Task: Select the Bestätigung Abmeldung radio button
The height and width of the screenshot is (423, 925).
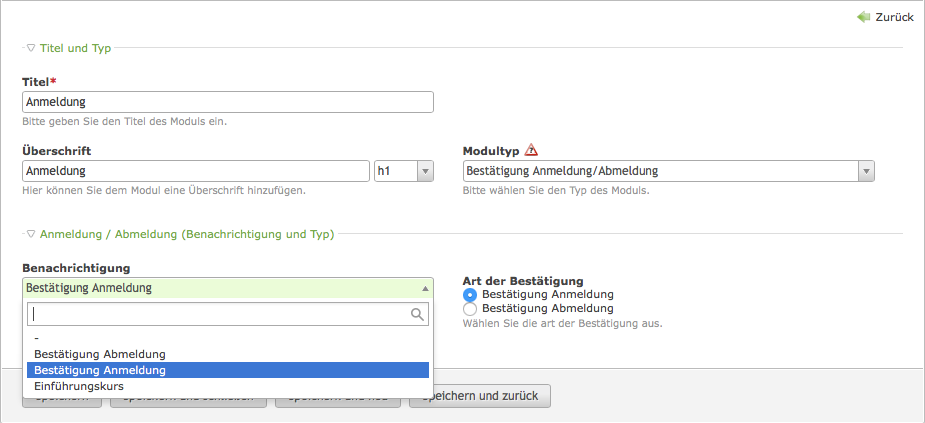Action: (470, 309)
